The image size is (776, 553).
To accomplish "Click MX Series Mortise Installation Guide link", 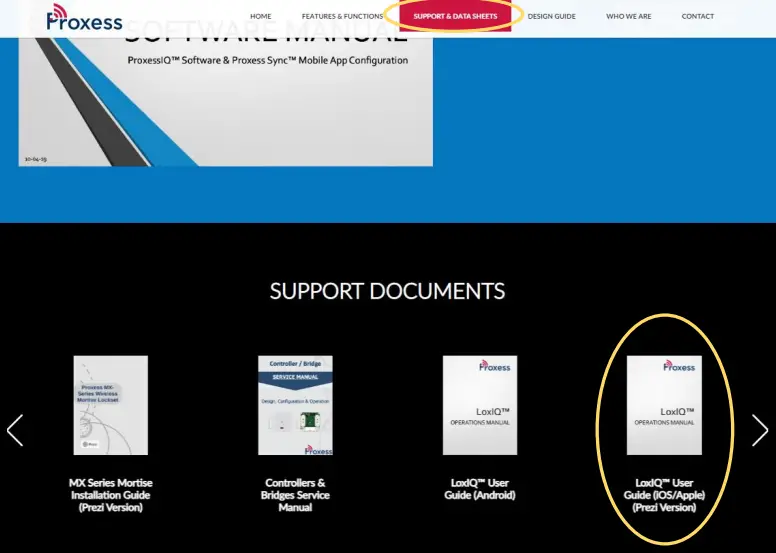I will click(110, 495).
